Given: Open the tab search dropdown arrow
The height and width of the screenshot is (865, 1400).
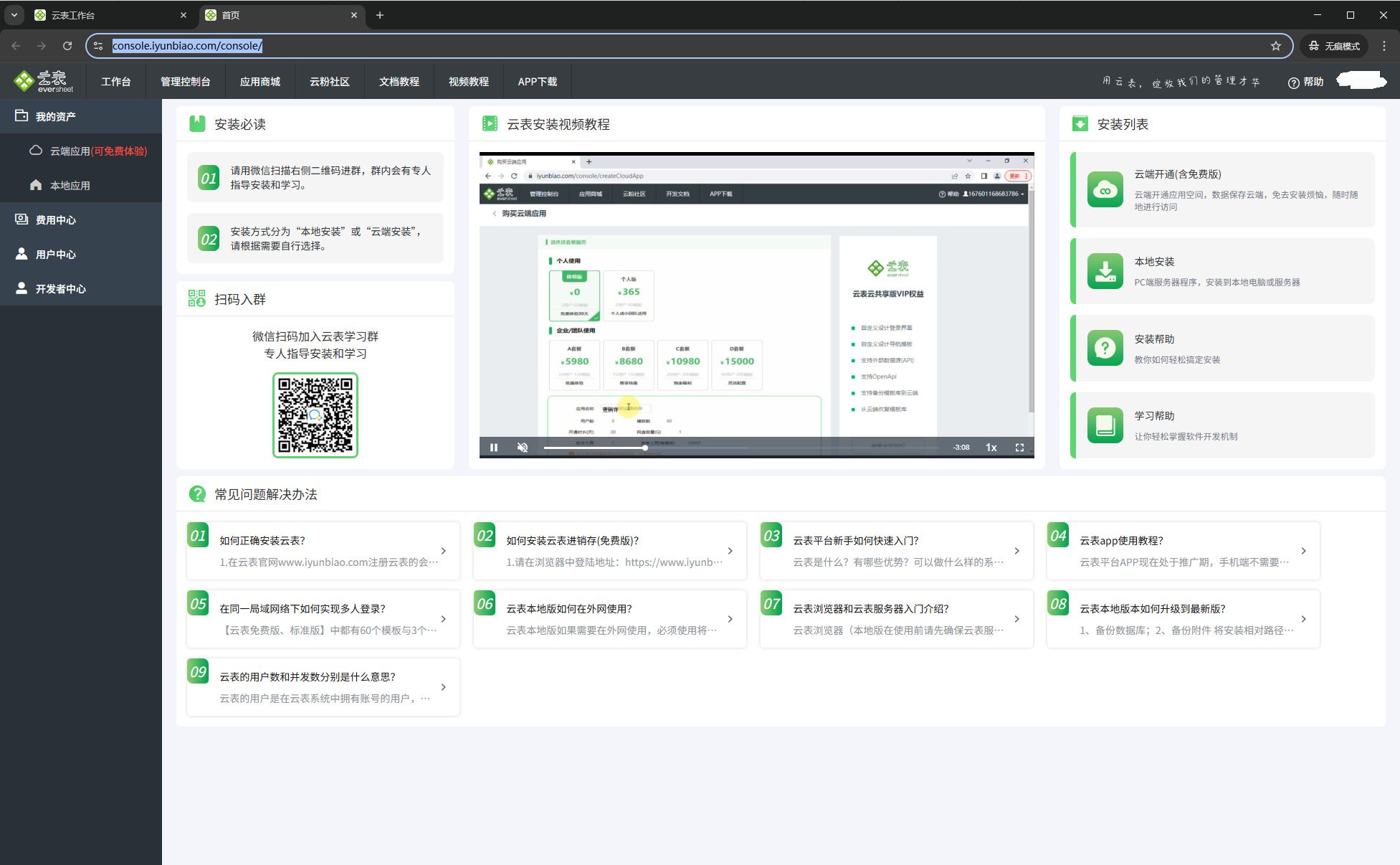Looking at the screenshot, I should (x=14, y=15).
